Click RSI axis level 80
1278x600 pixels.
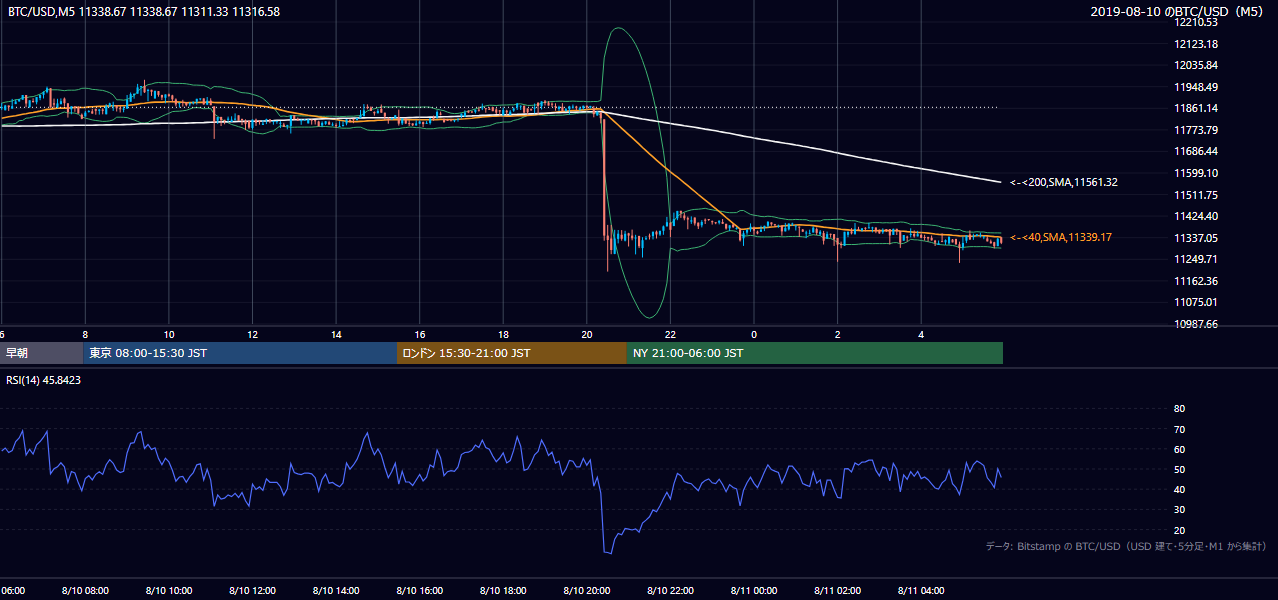pos(1179,409)
